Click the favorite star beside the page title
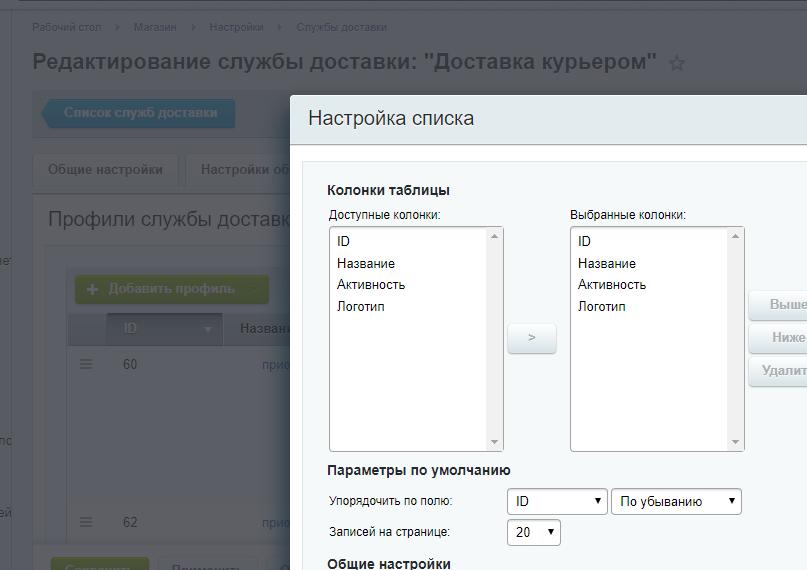This screenshot has height=570, width=807. tap(676, 64)
